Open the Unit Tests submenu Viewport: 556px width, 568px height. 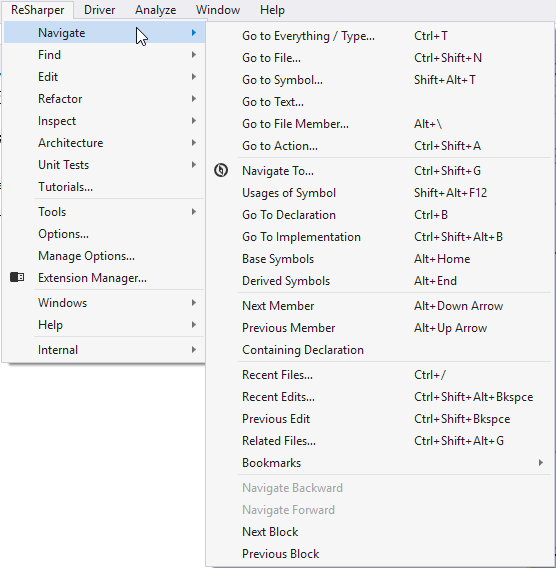(104, 165)
